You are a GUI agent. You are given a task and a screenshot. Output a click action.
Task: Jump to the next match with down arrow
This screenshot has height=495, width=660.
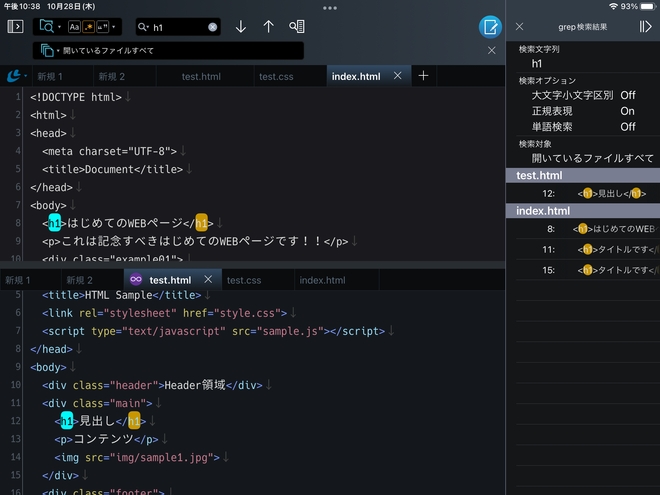[x=241, y=27]
